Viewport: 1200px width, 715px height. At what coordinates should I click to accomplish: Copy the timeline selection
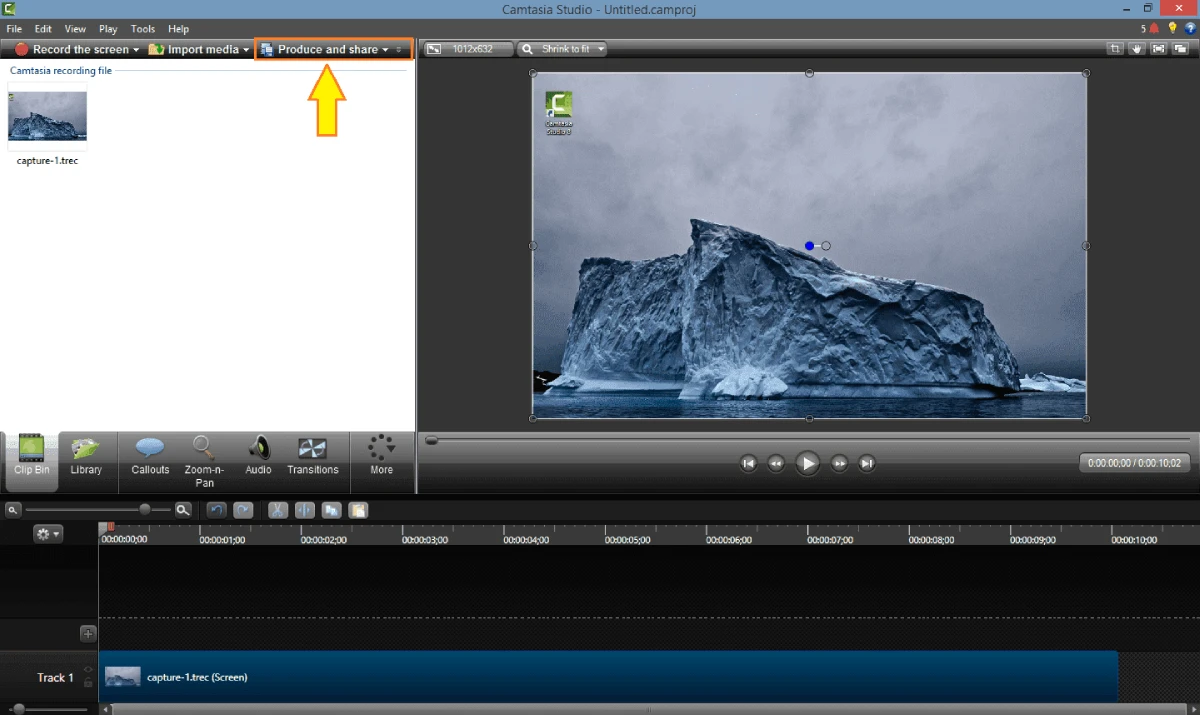coord(331,510)
